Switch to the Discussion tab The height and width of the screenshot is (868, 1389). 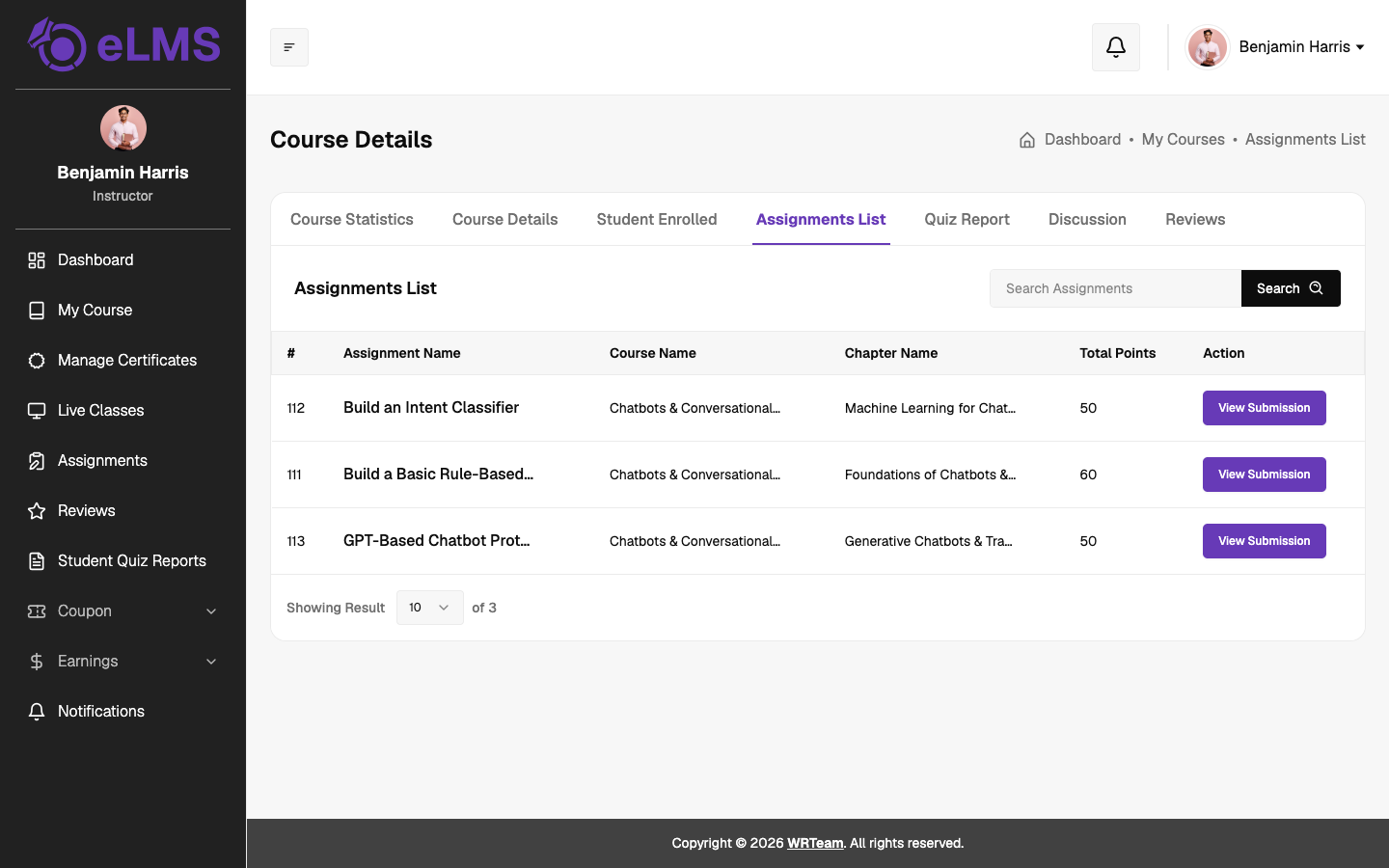click(1087, 220)
